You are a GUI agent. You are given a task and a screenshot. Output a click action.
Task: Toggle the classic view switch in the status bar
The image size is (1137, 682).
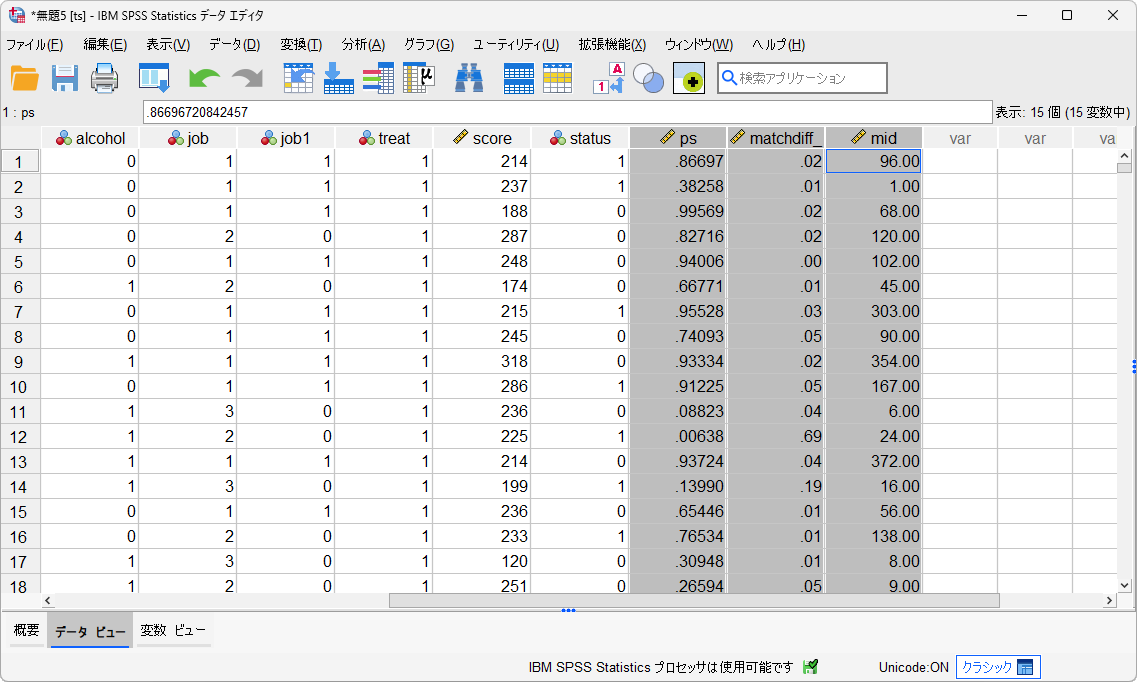pyautogui.click(x=998, y=667)
